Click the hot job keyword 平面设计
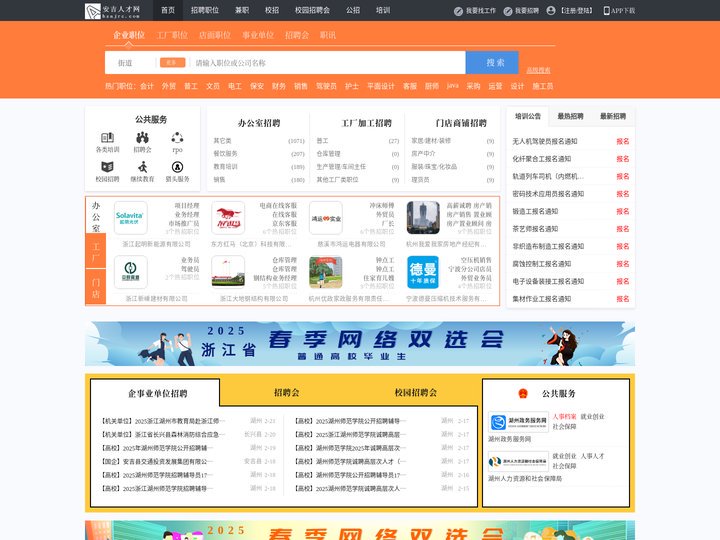This screenshot has width=720, height=540. click(381, 86)
